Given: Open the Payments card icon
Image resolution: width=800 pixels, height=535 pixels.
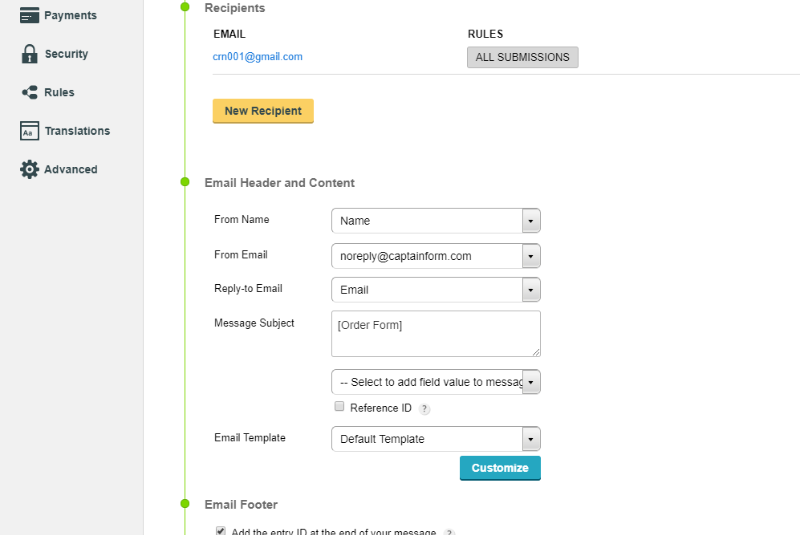Looking at the screenshot, I should pos(29,15).
